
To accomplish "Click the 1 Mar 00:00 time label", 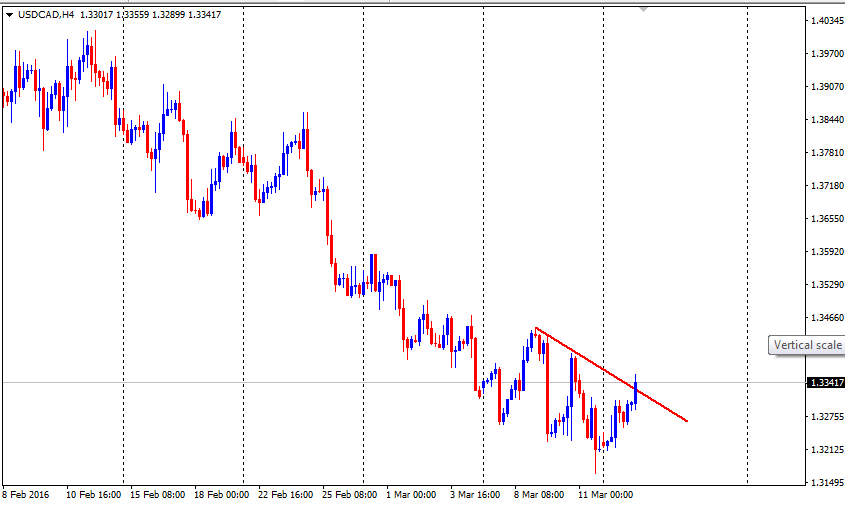I will pyautogui.click(x=411, y=495).
